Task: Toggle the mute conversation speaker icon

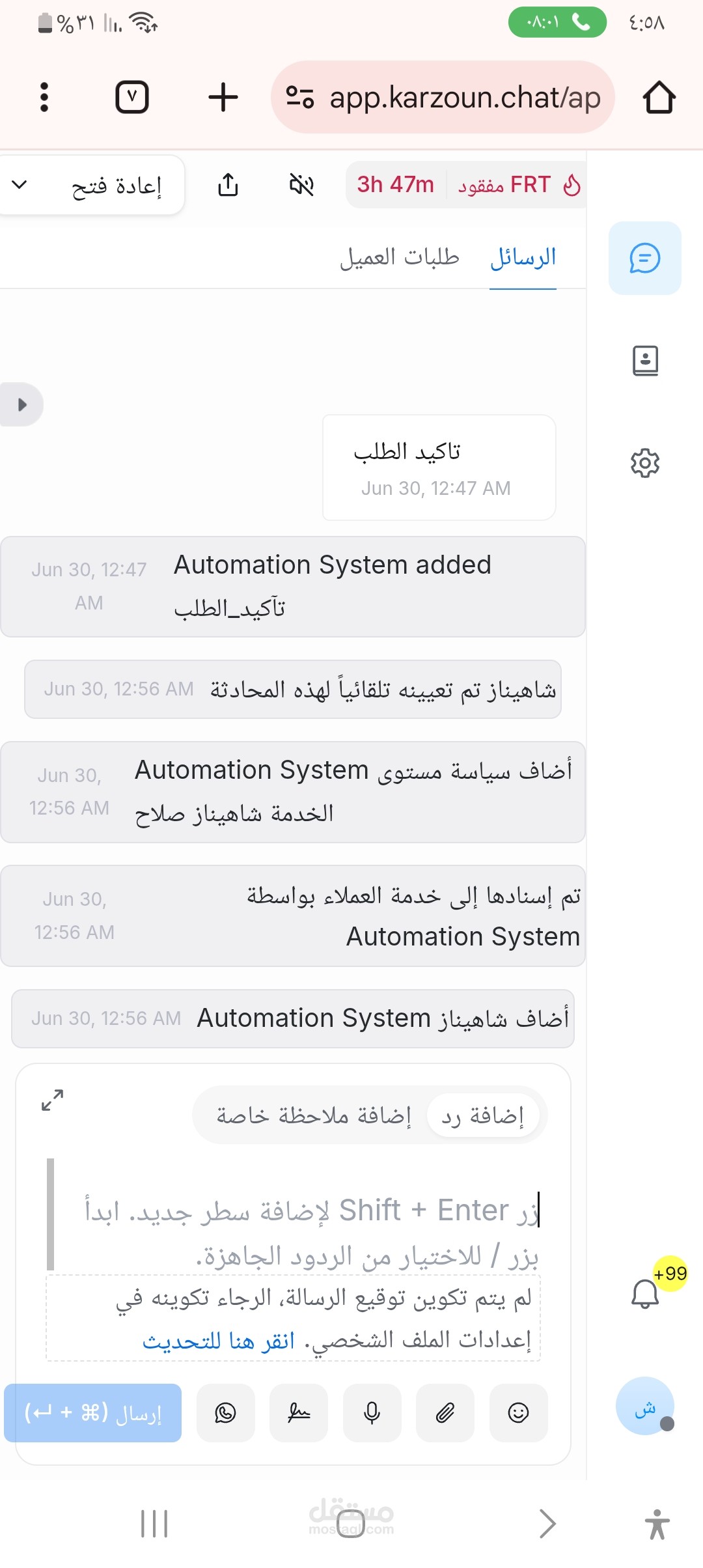Action: [x=301, y=185]
